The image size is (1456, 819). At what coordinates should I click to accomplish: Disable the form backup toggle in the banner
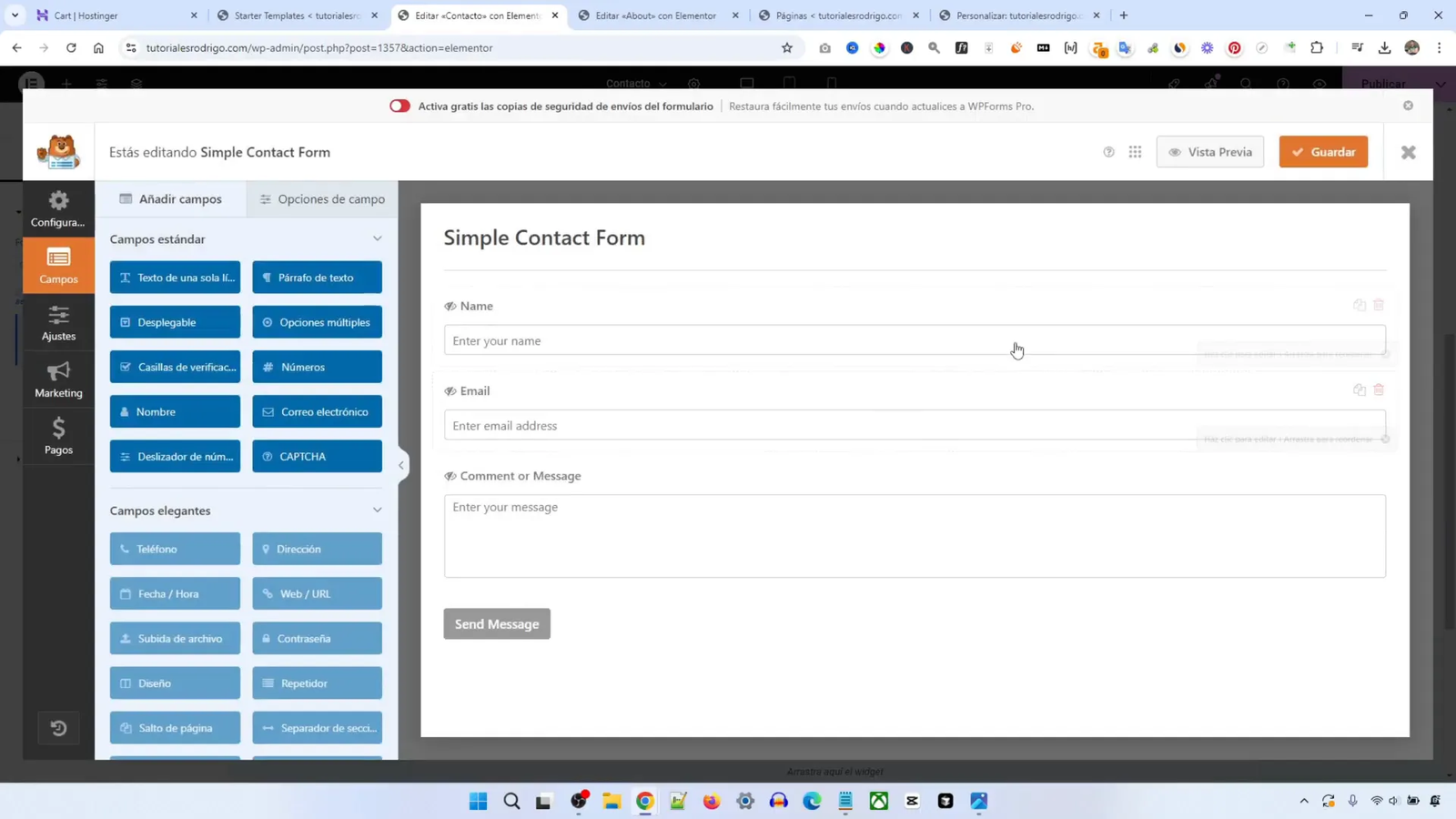point(399,106)
